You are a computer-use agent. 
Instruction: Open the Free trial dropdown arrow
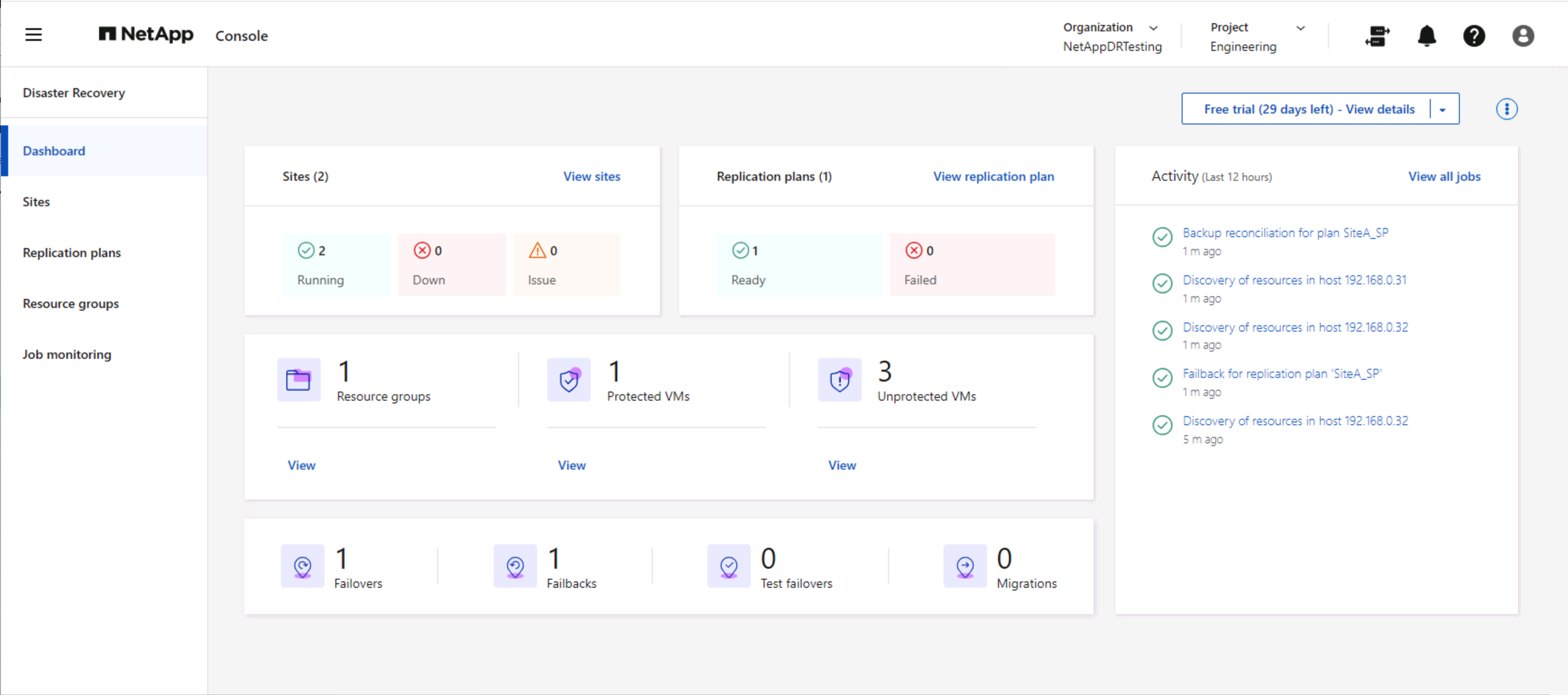[1442, 110]
